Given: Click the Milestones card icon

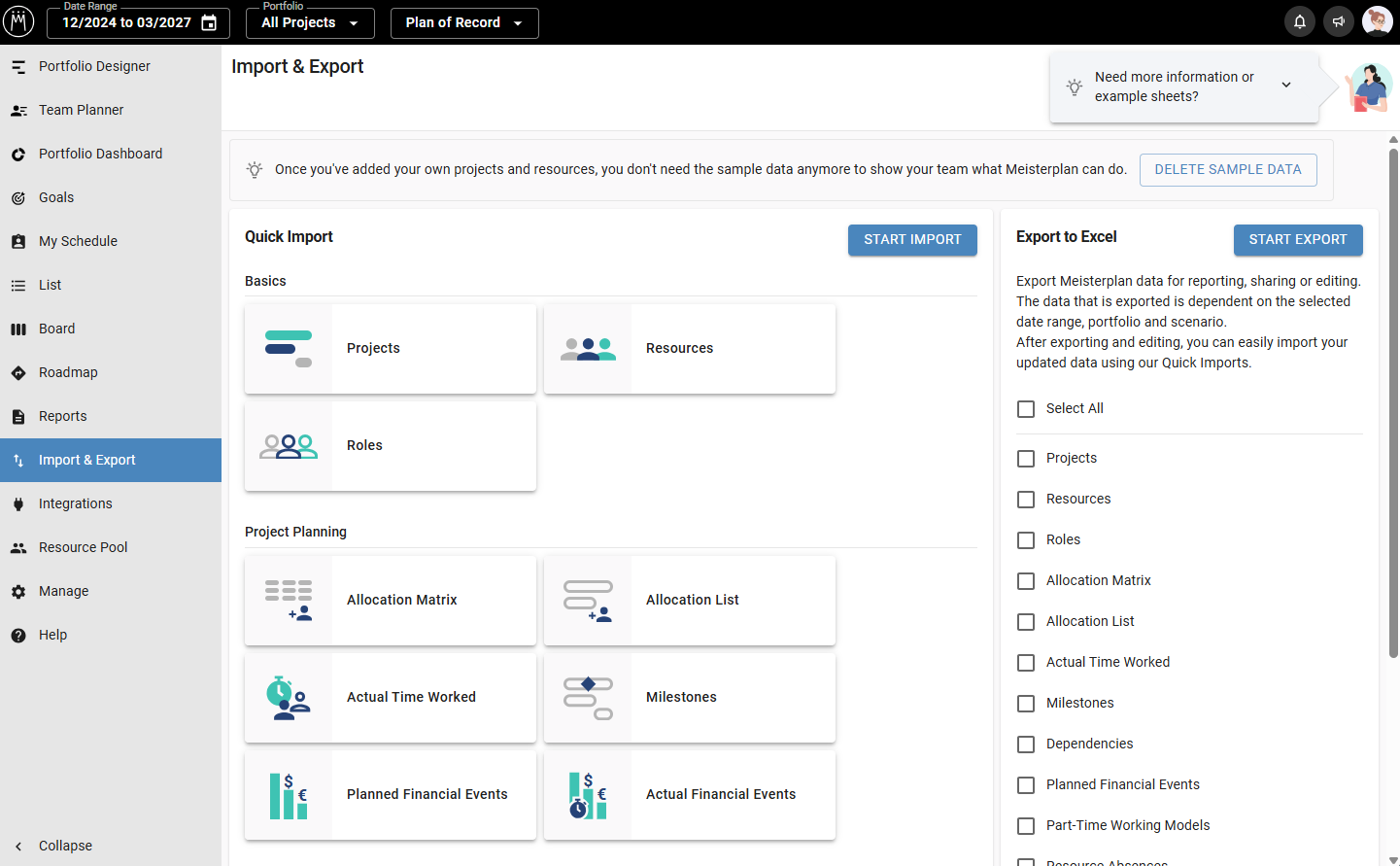Looking at the screenshot, I should click(588, 698).
